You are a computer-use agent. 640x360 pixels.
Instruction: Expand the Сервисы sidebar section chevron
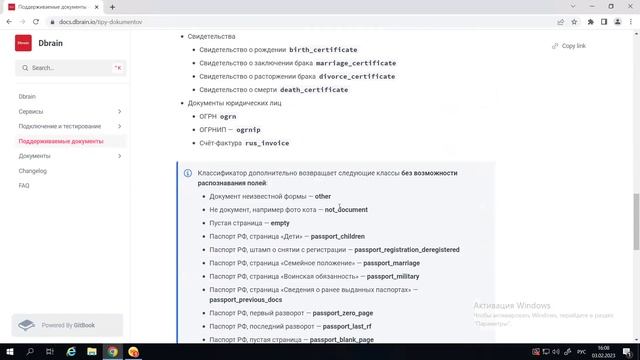tap(120, 111)
